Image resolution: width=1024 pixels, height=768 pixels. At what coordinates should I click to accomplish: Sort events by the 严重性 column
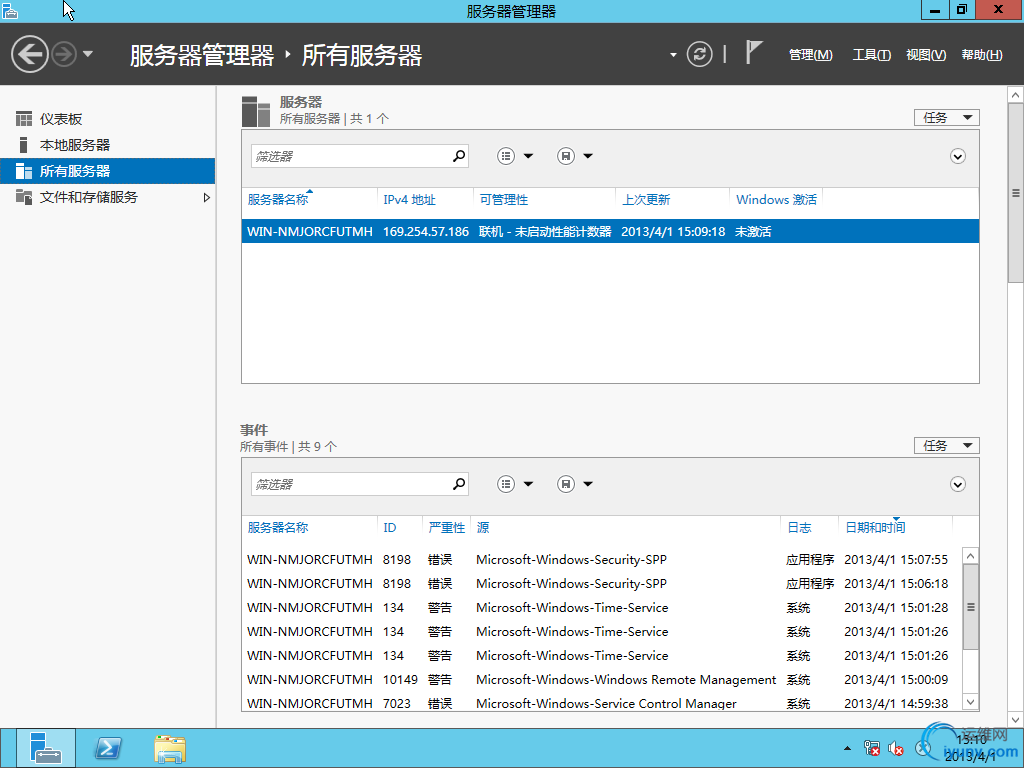tap(447, 528)
